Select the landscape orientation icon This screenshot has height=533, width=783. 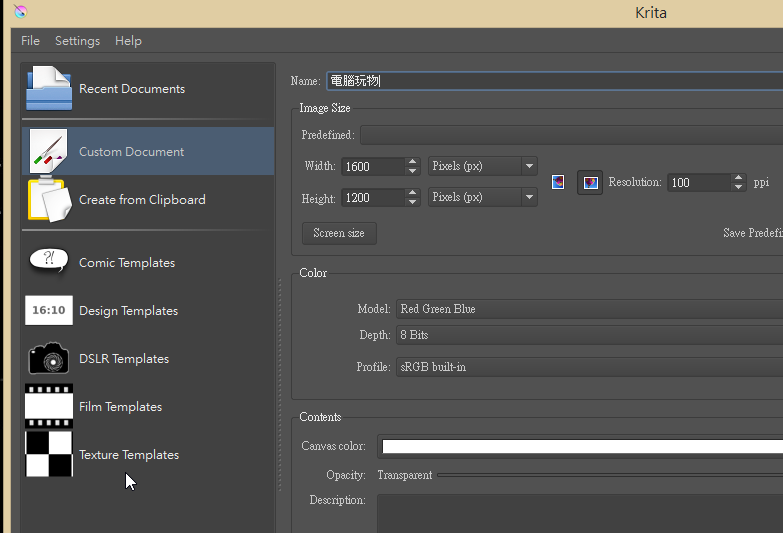(590, 182)
